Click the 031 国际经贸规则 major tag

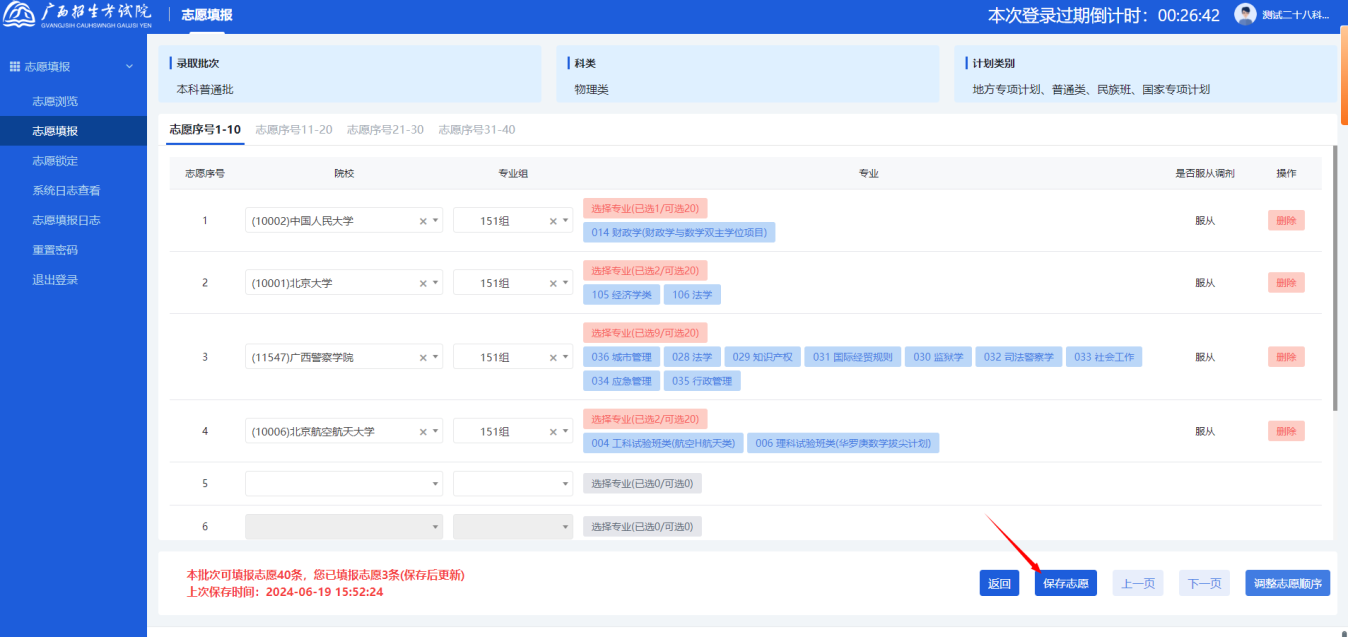coord(853,357)
